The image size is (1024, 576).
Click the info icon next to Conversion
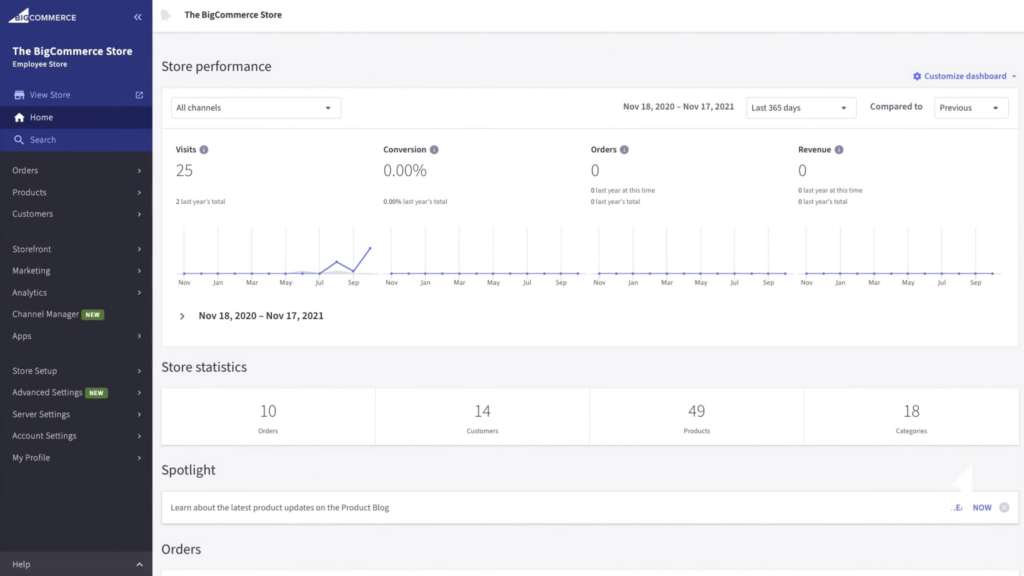coord(434,150)
